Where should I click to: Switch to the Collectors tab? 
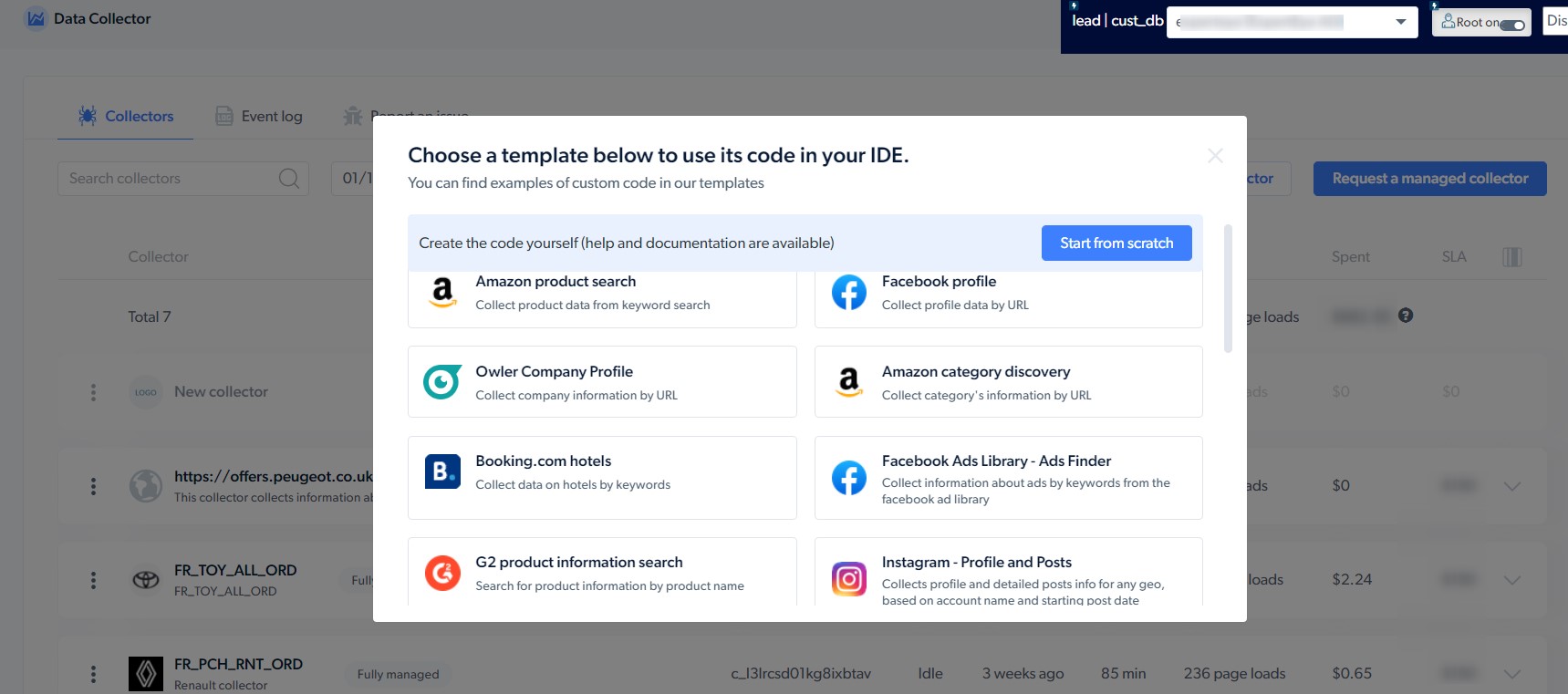[126, 116]
